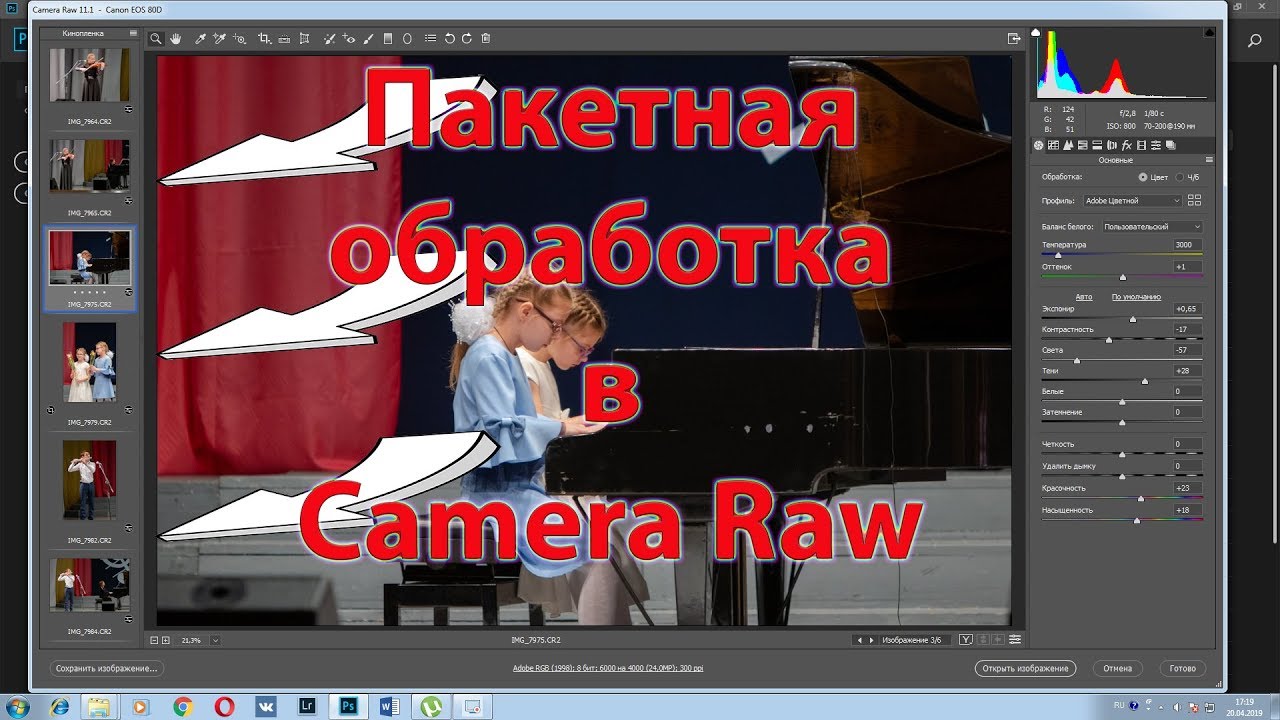
Task: Adjust the Красочность slider
Action: (x=1141, y=498)
